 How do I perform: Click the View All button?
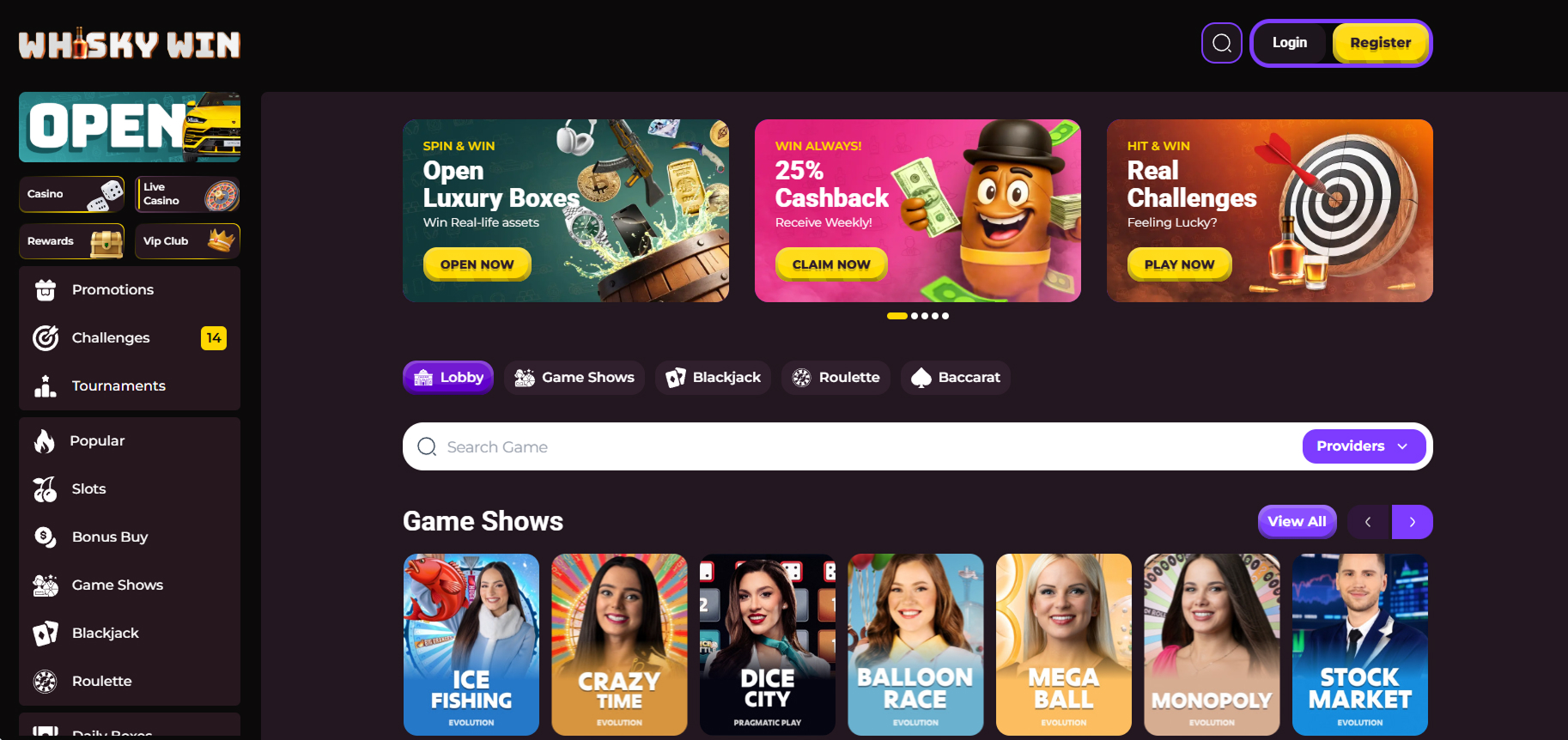tap(1297, 522)
